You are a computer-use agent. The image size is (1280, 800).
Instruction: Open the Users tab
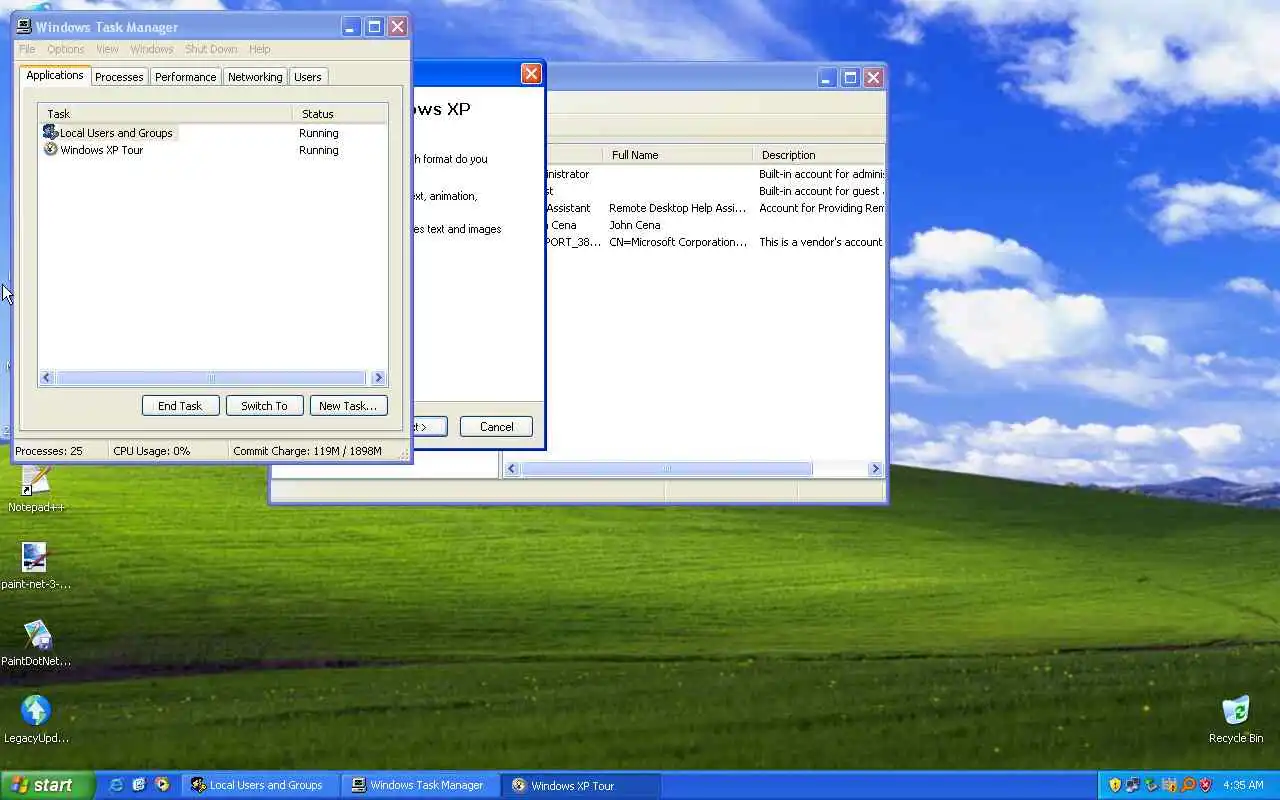pos(308,77)
